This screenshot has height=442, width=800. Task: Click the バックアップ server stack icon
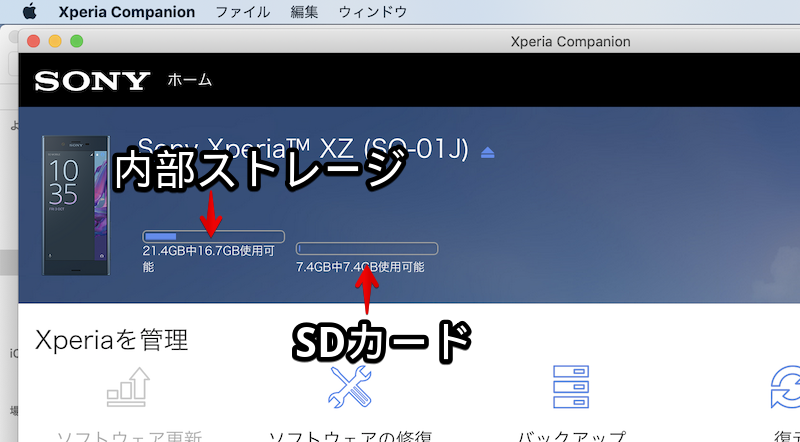tap(573, 388)
